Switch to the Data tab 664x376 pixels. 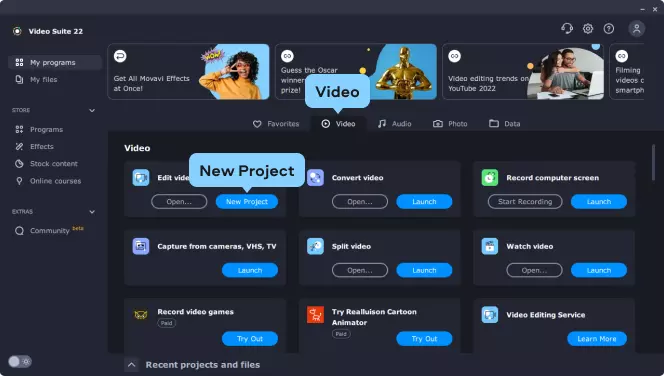505,124
